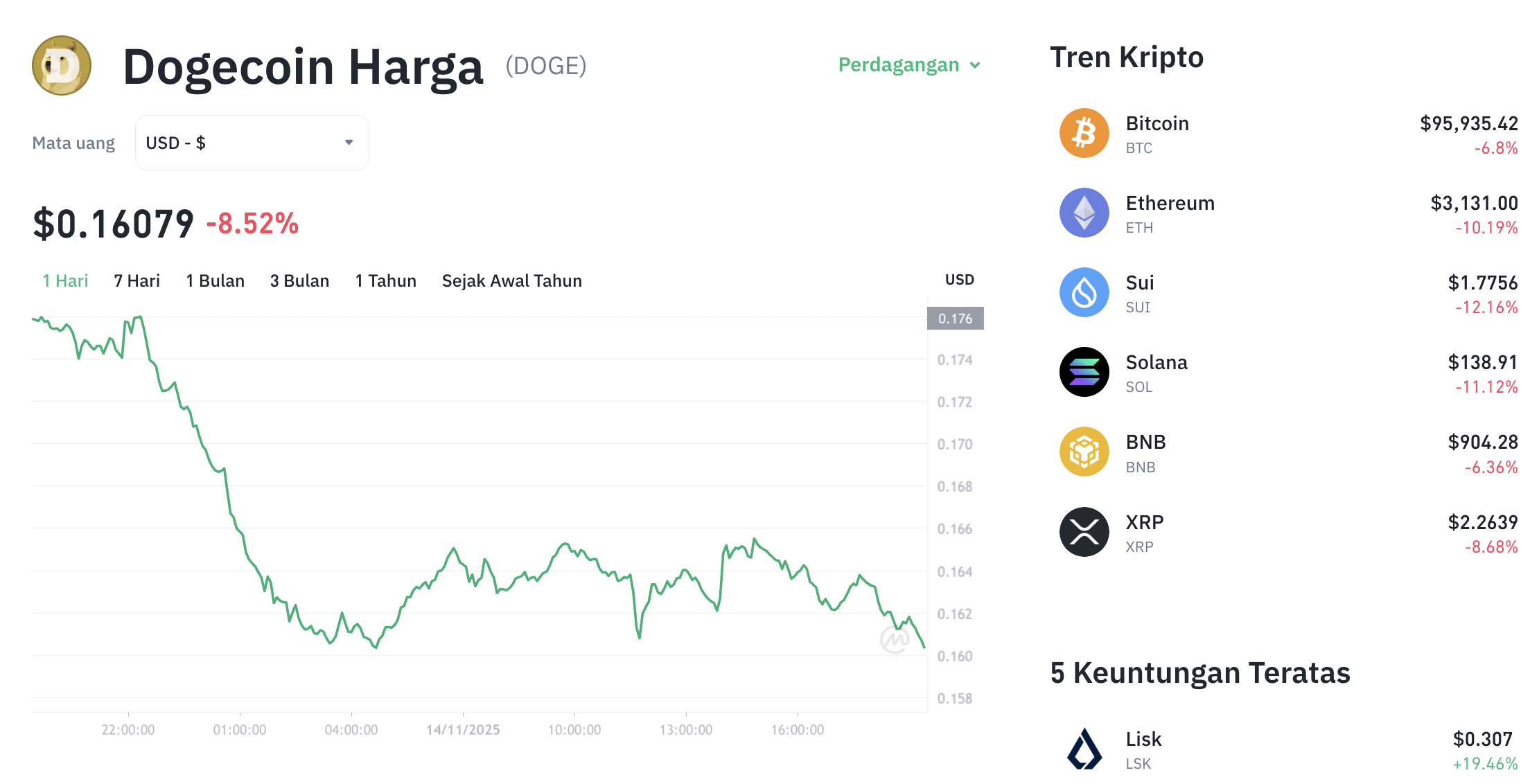This screenshot has width=1530, height=784.
Task: Switch to the Sejak Awal Tahun view
Action: 511,280
